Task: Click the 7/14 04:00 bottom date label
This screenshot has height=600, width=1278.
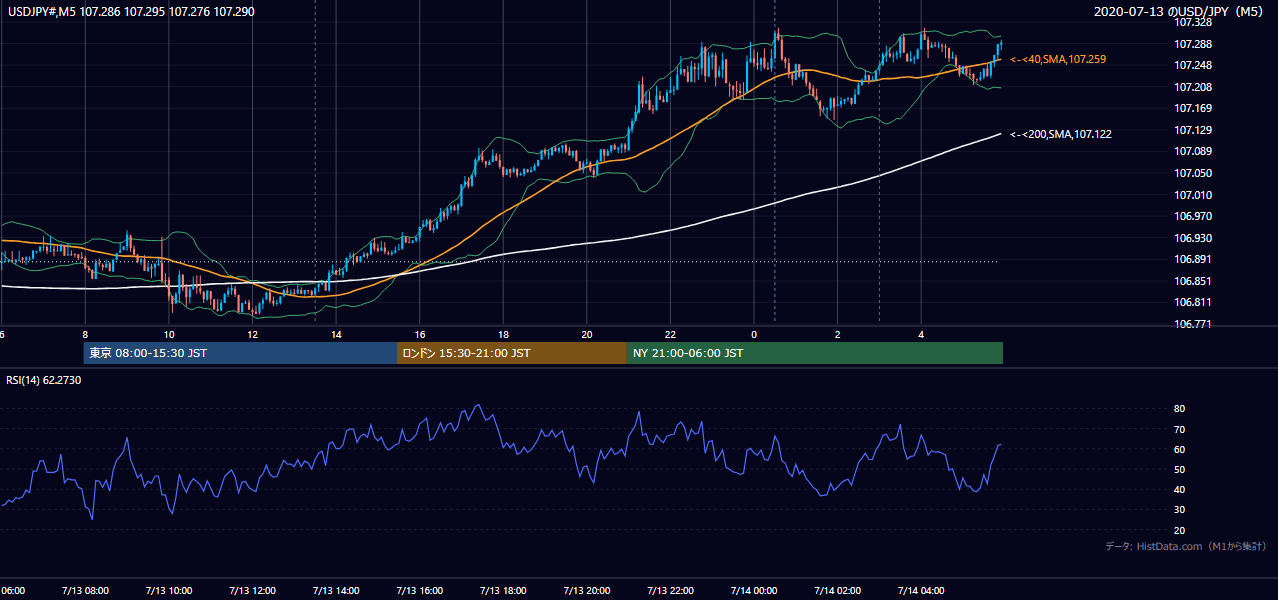Action: [x=921, y=590]
